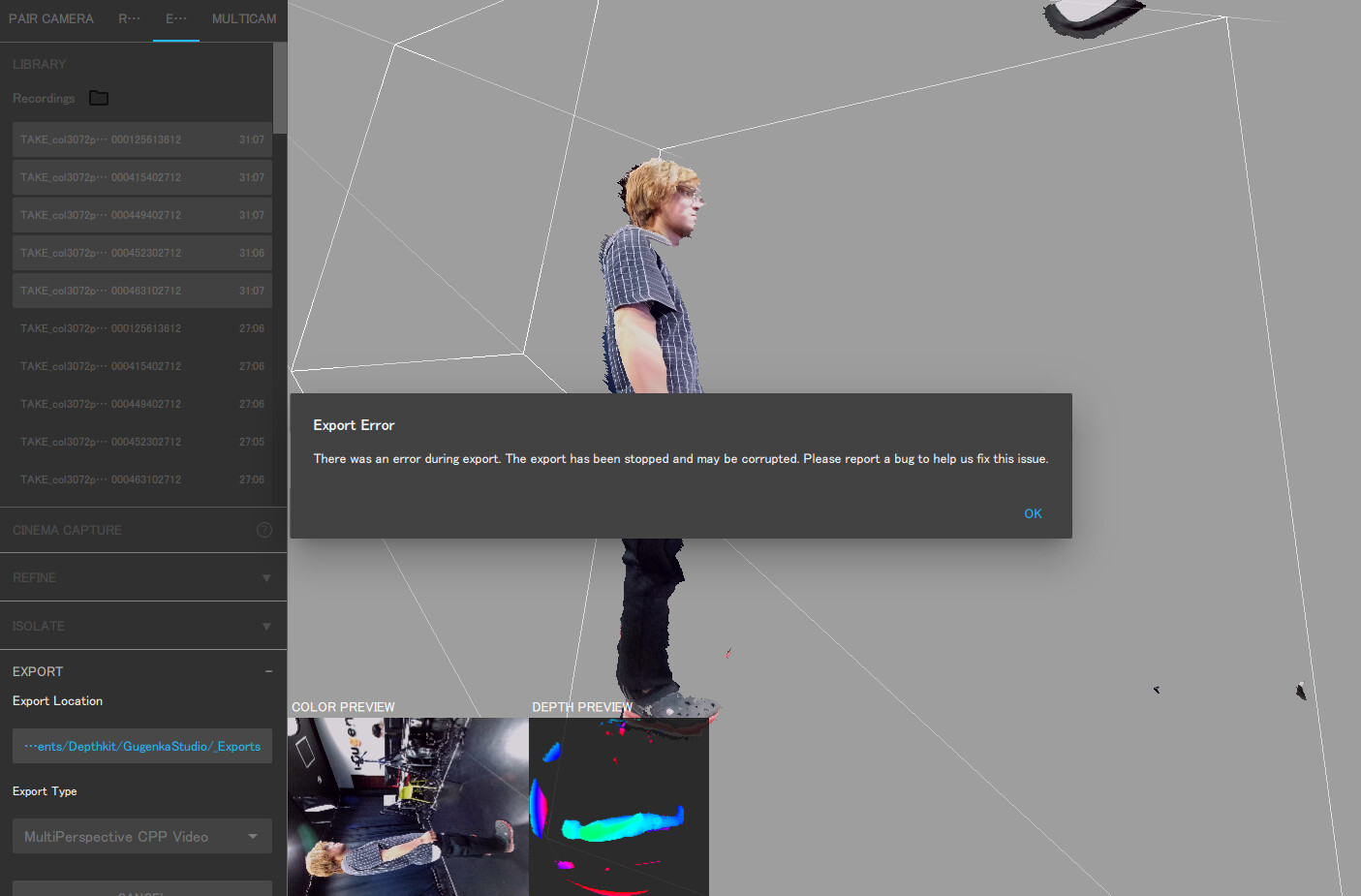Click the Cinema Capture help icon

coord(263,530)
